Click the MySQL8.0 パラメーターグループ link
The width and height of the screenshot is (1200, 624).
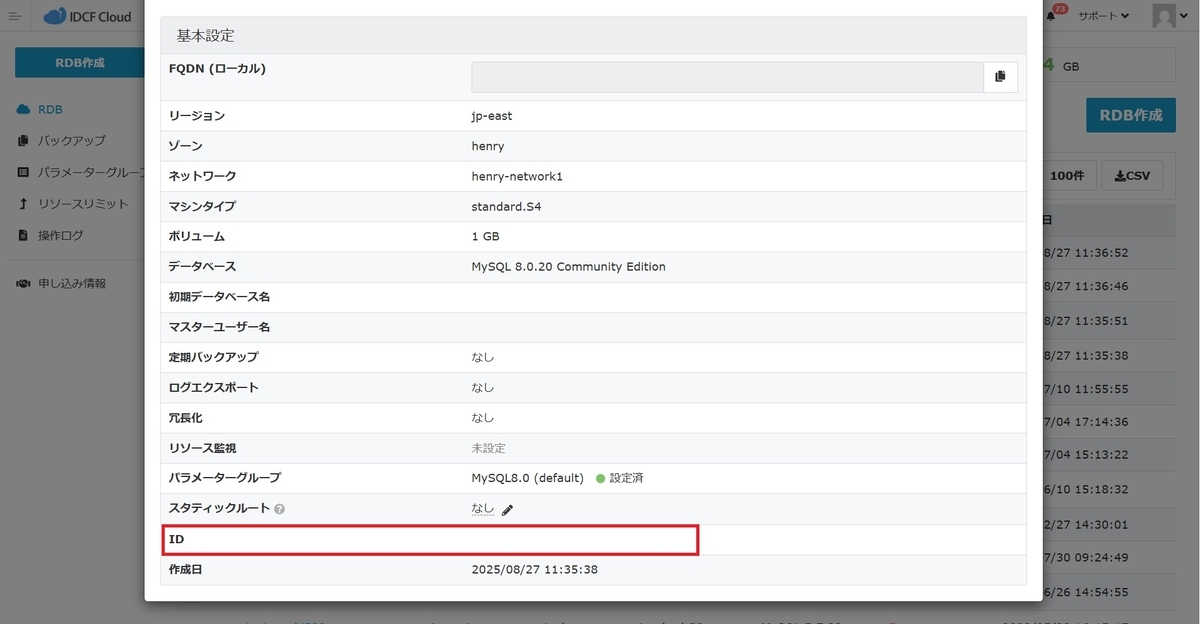[527, 478]
